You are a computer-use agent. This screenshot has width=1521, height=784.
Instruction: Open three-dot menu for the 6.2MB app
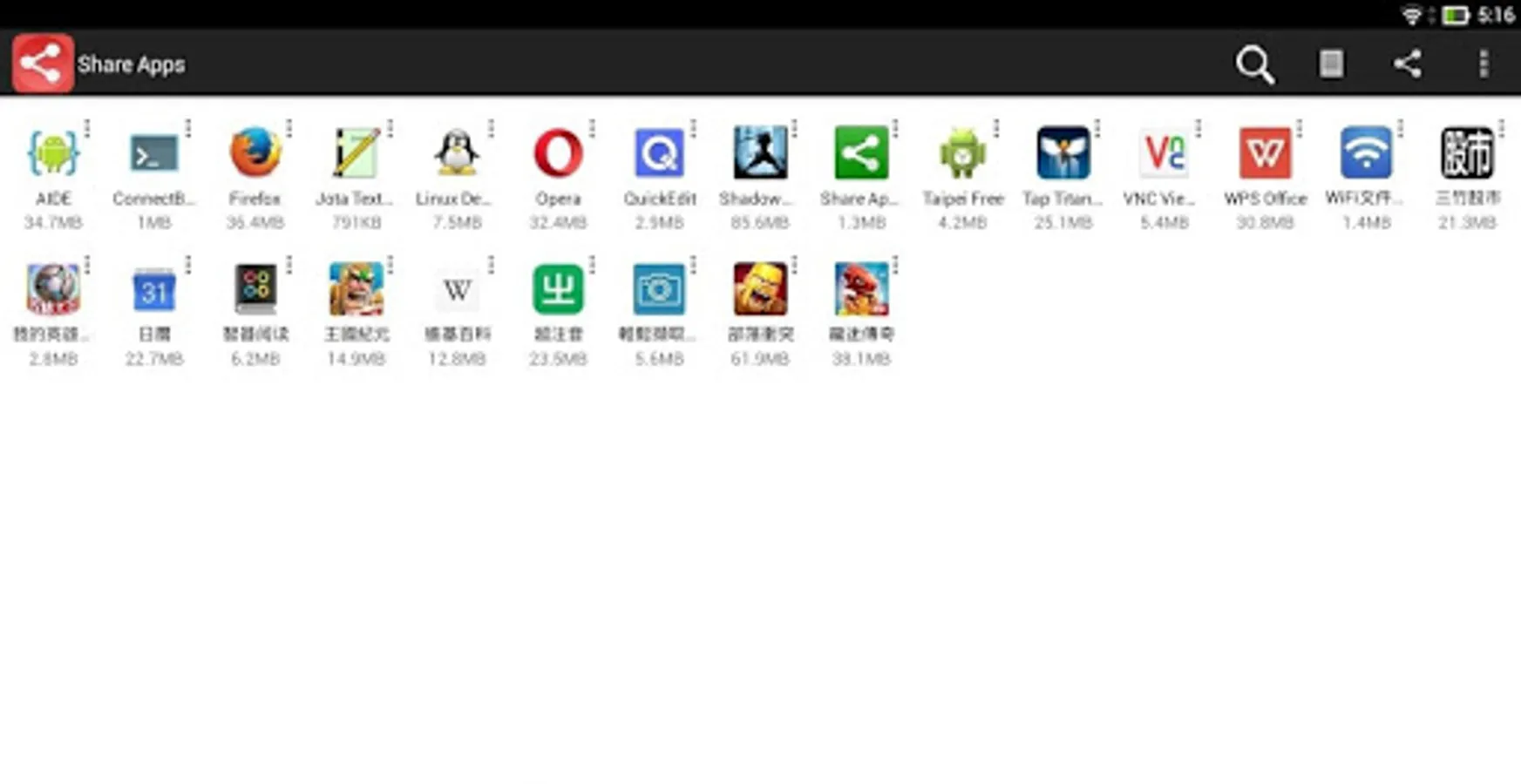point(289,265)
